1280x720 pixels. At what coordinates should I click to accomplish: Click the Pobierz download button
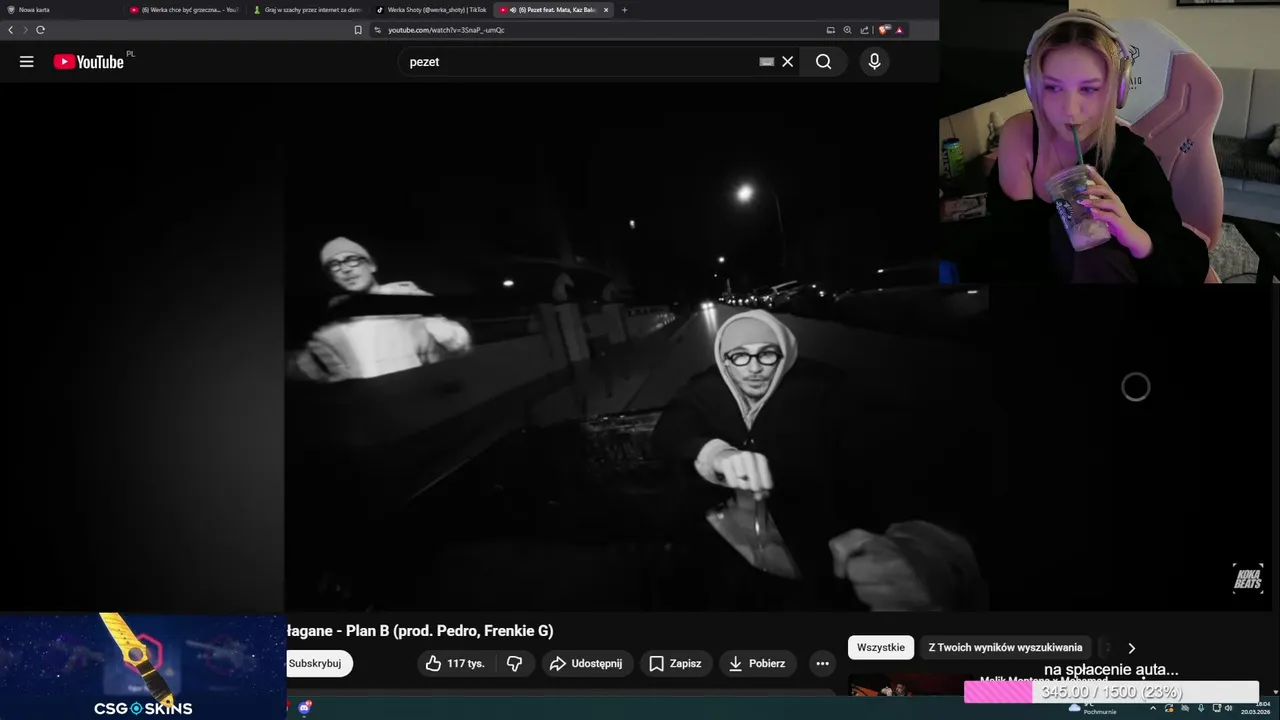pyautogui.click(x=757, y=663)
